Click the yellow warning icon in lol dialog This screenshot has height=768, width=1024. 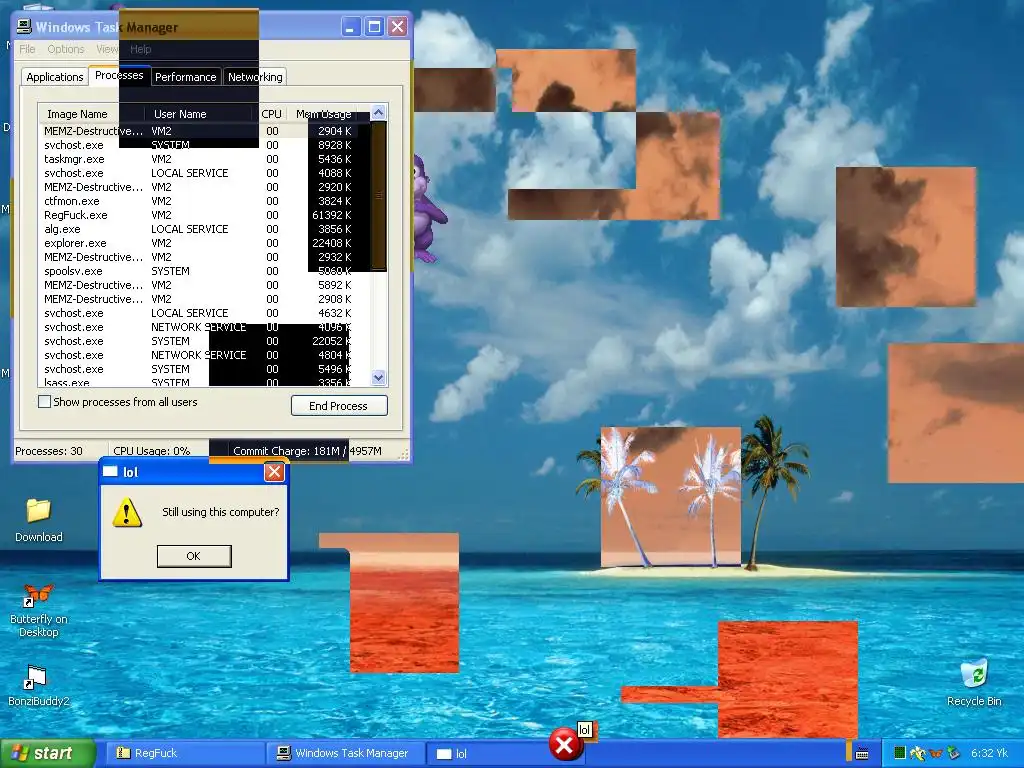[x=127, y=513]
